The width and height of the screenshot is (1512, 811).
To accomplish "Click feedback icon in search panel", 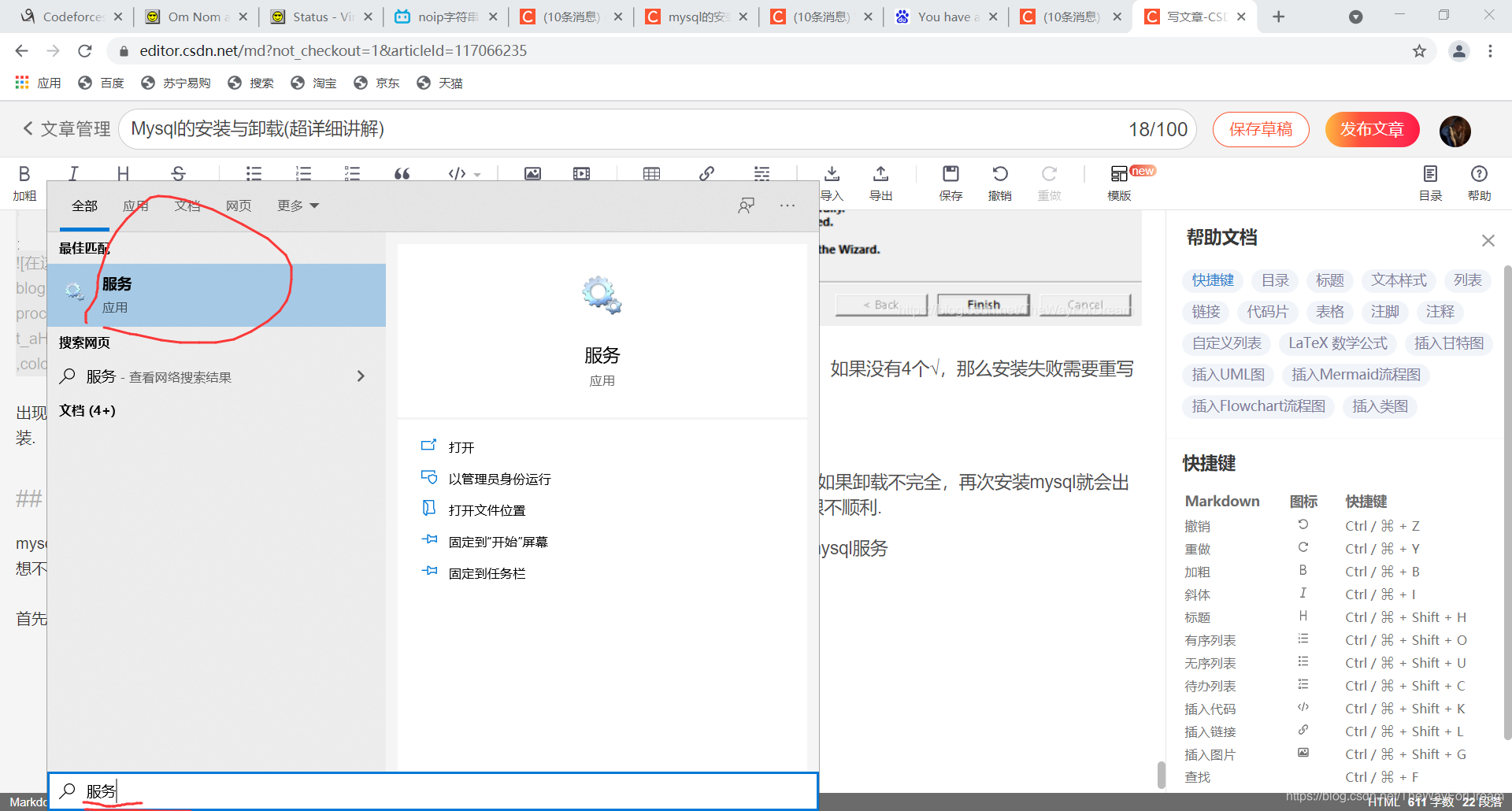I will point(747,206).
